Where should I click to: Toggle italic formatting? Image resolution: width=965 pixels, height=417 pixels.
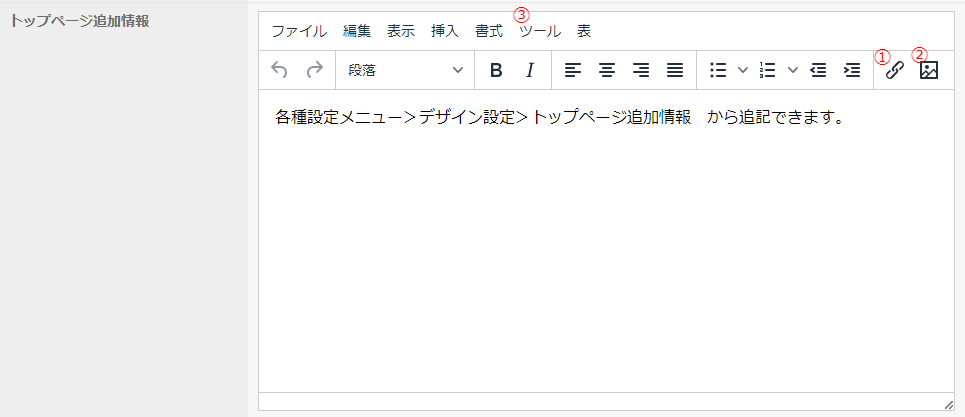click(530, 70)
